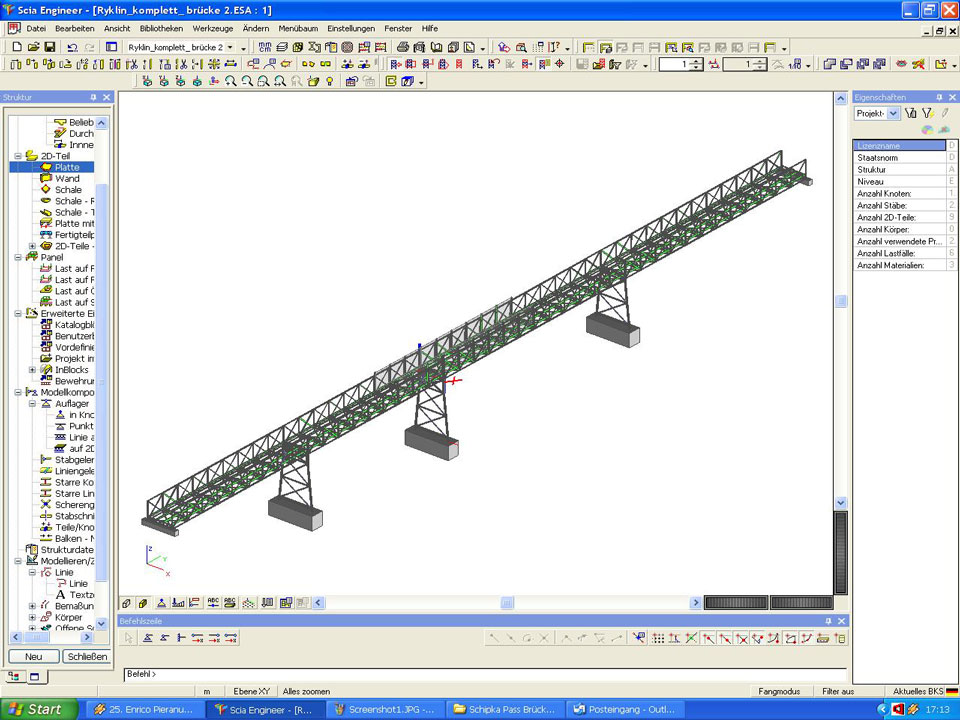The width and height of the screenshot is (960, 720).
Task: Click the Save project icon
Action: 49,47
